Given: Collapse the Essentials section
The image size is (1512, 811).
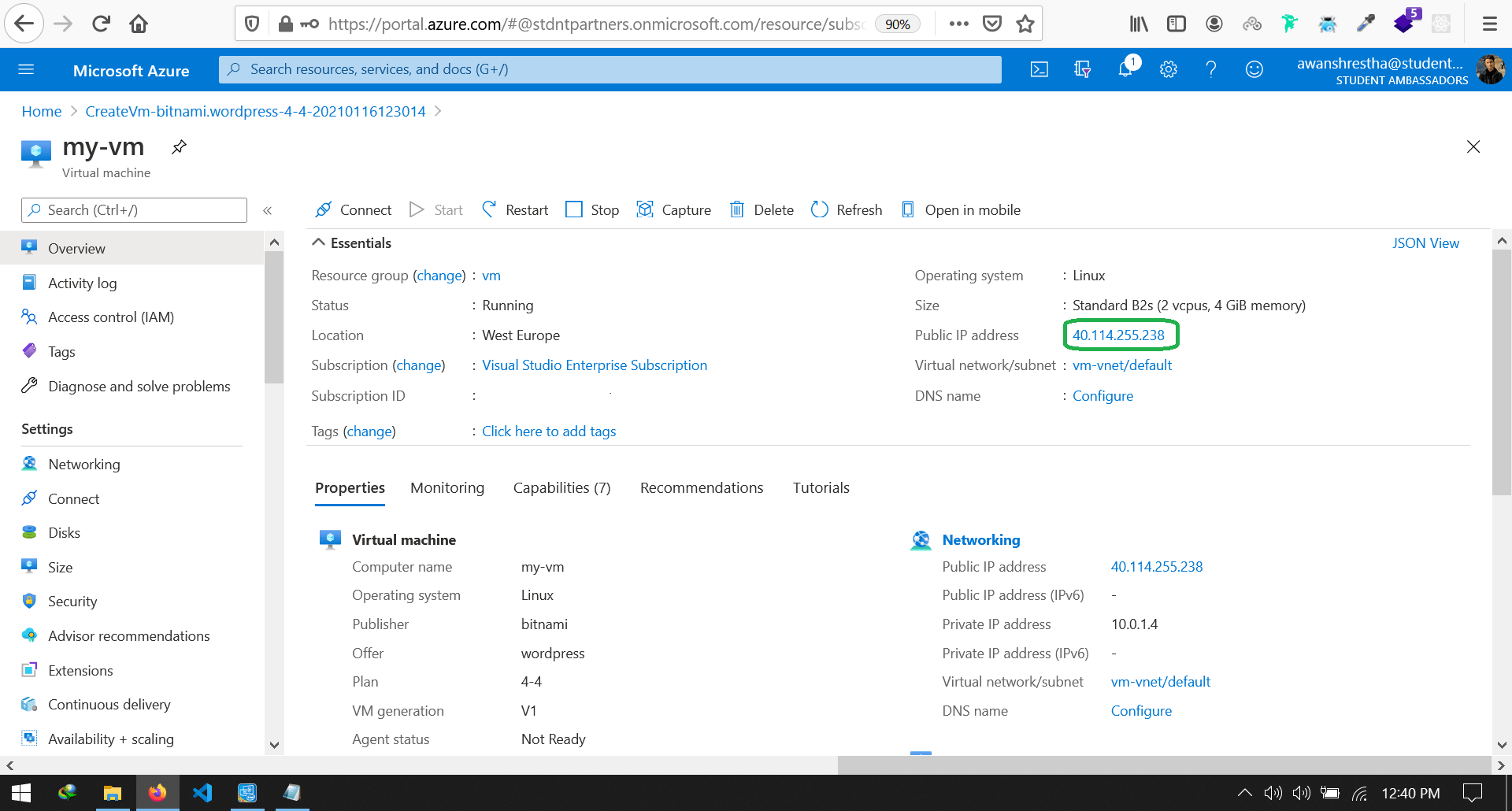Looking at the screenshot, I should (x=318, y=243).
